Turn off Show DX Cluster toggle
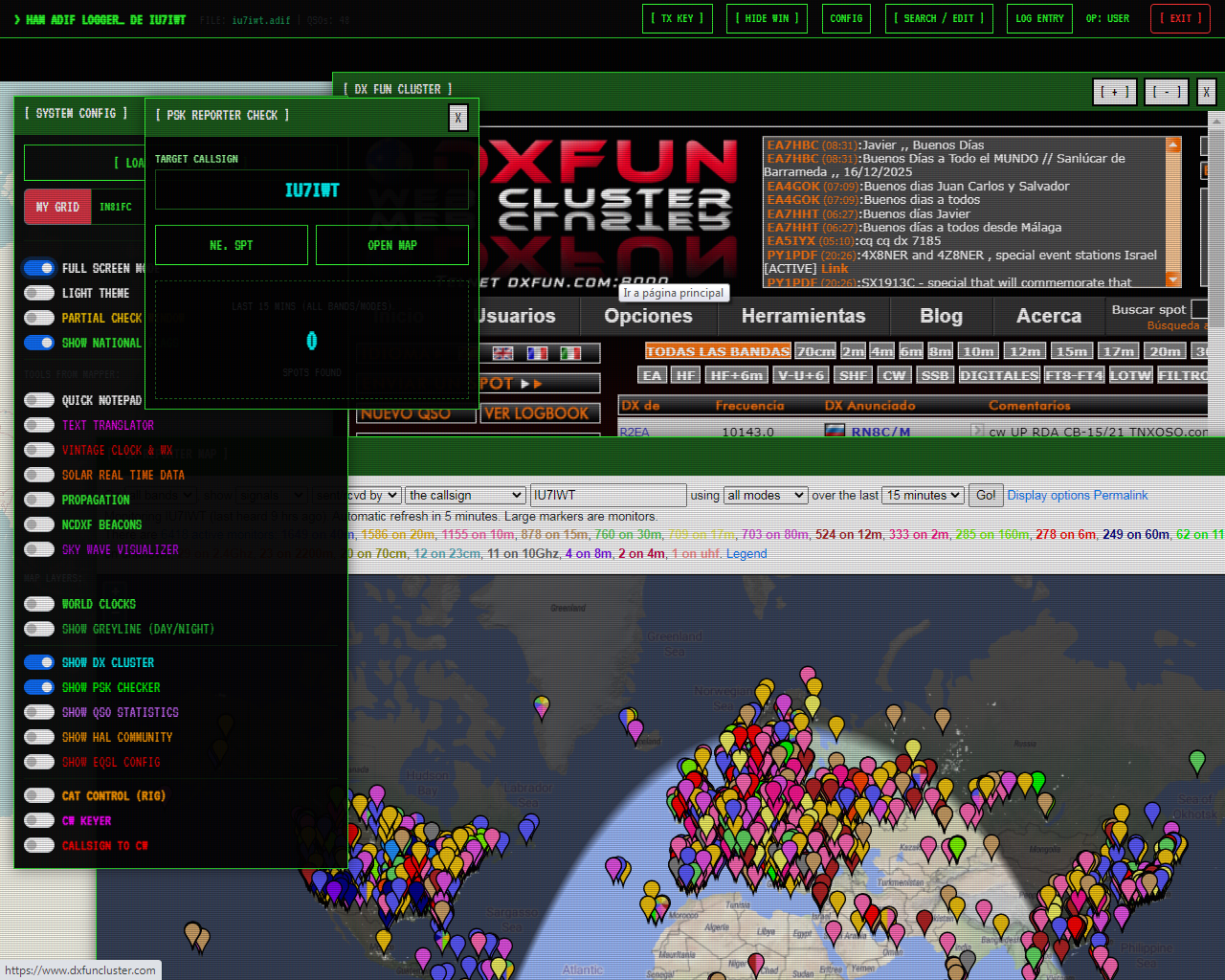 pyautogui.click(x=39, y=662)
